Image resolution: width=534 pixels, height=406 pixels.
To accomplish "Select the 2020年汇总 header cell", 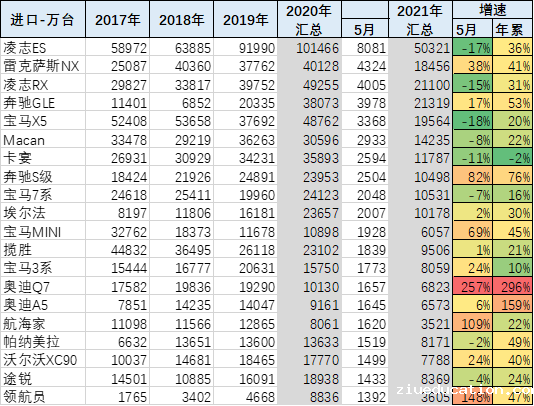I will [310, 19].
